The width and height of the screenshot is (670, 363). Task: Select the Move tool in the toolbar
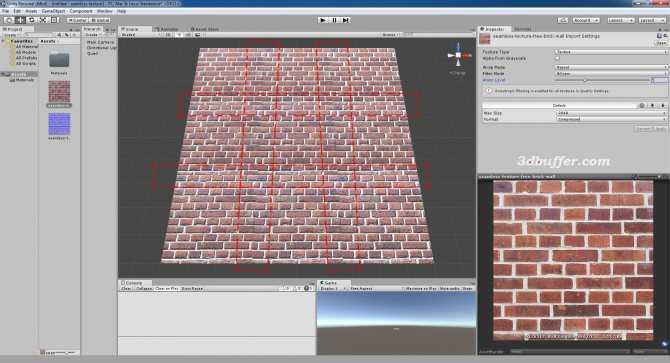point(20,20)
